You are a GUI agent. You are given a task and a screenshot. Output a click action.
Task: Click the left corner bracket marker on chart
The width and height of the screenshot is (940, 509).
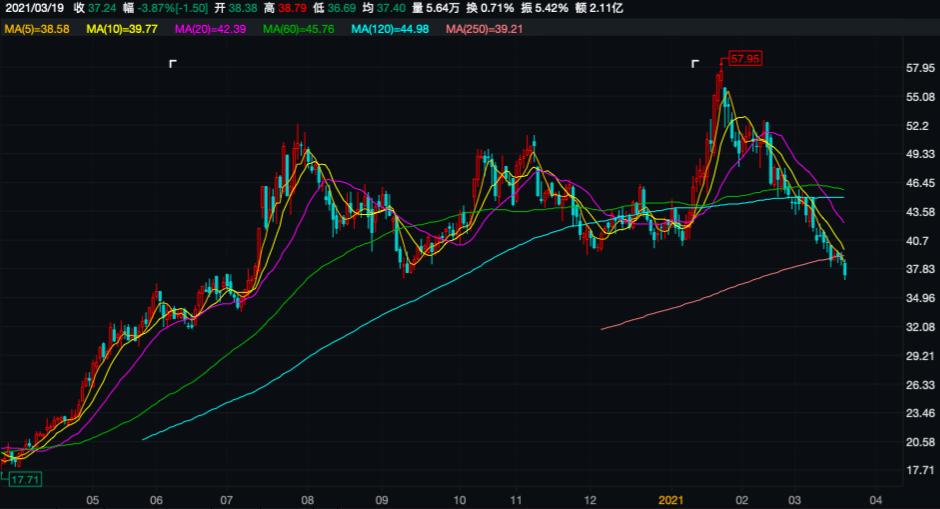pyautogui.click(x=173, y=64)
